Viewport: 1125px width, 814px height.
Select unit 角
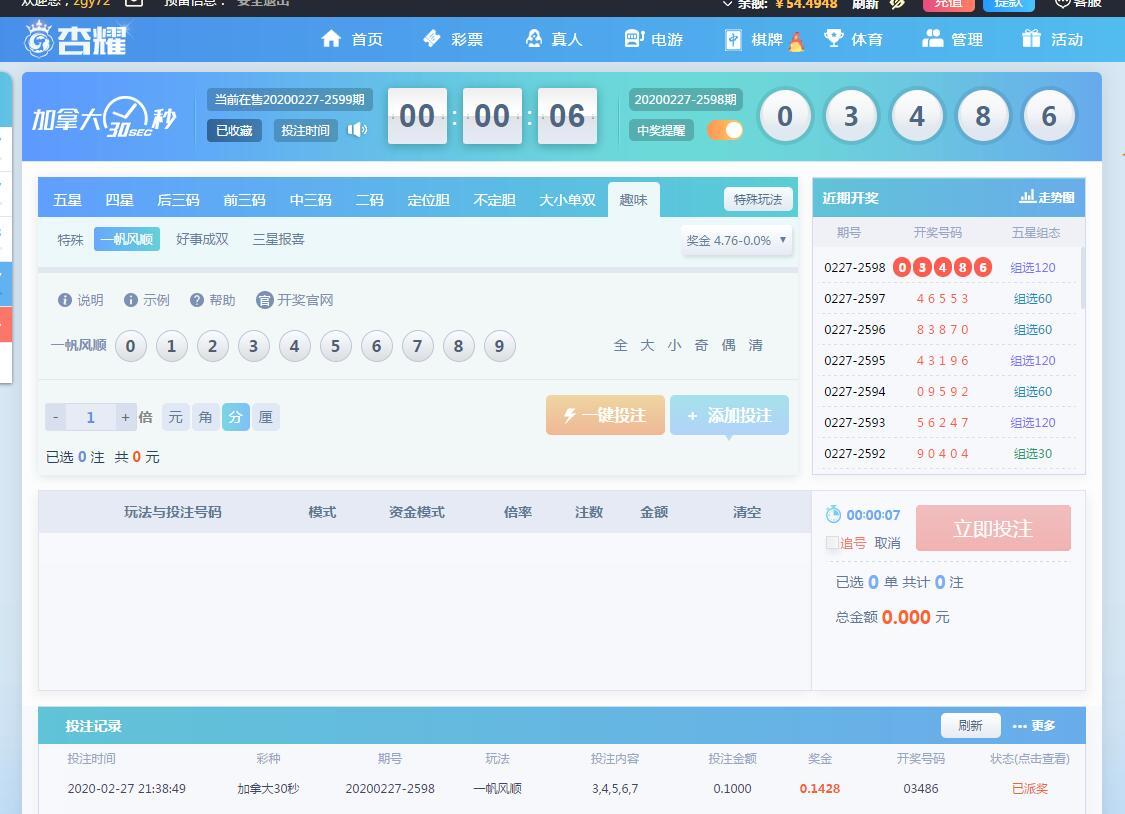point(205,417)
